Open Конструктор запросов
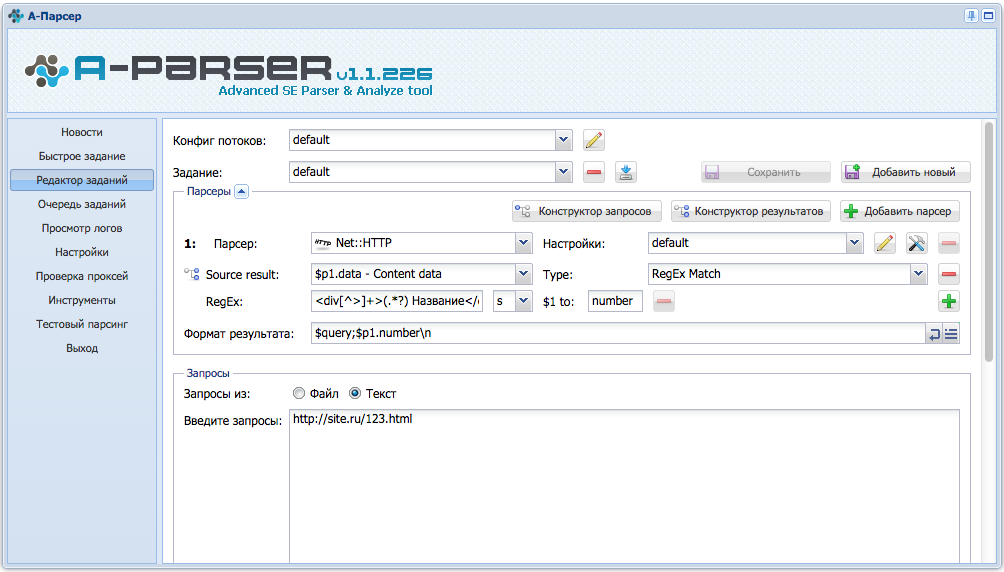The width and height of the screenshot is (1004, 572). pyautogui.click(x=587, y=211)
